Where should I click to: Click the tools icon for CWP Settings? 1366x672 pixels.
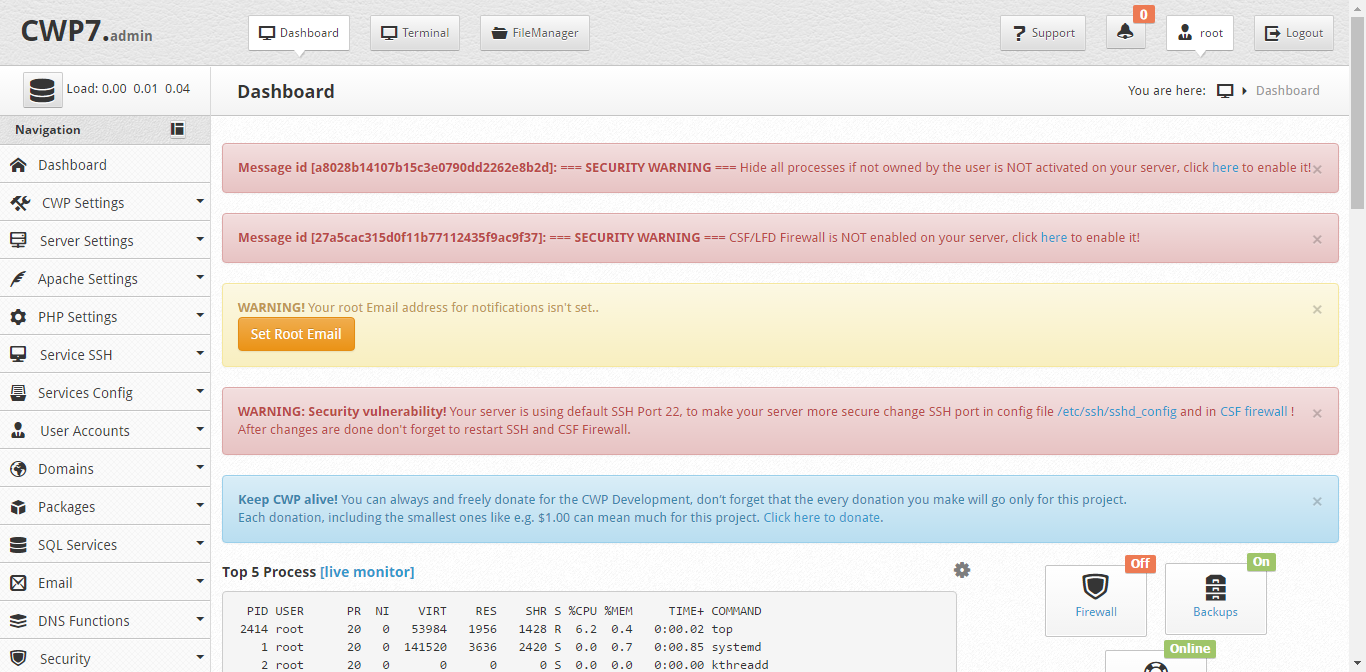coord(20,203)
